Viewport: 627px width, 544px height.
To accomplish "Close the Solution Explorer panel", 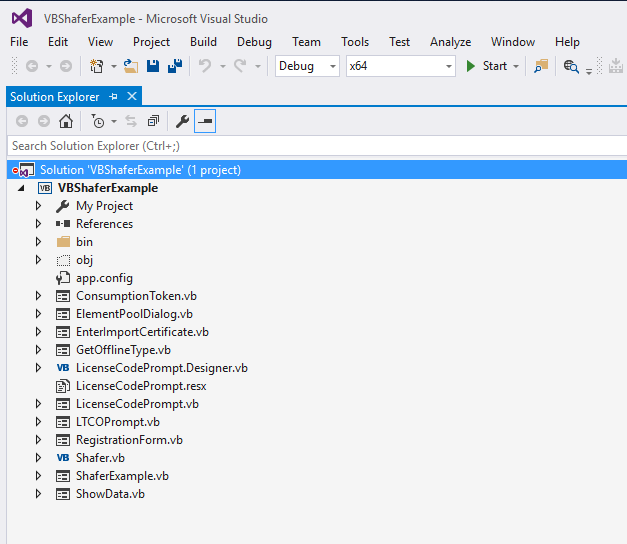I will click(132, 96).
